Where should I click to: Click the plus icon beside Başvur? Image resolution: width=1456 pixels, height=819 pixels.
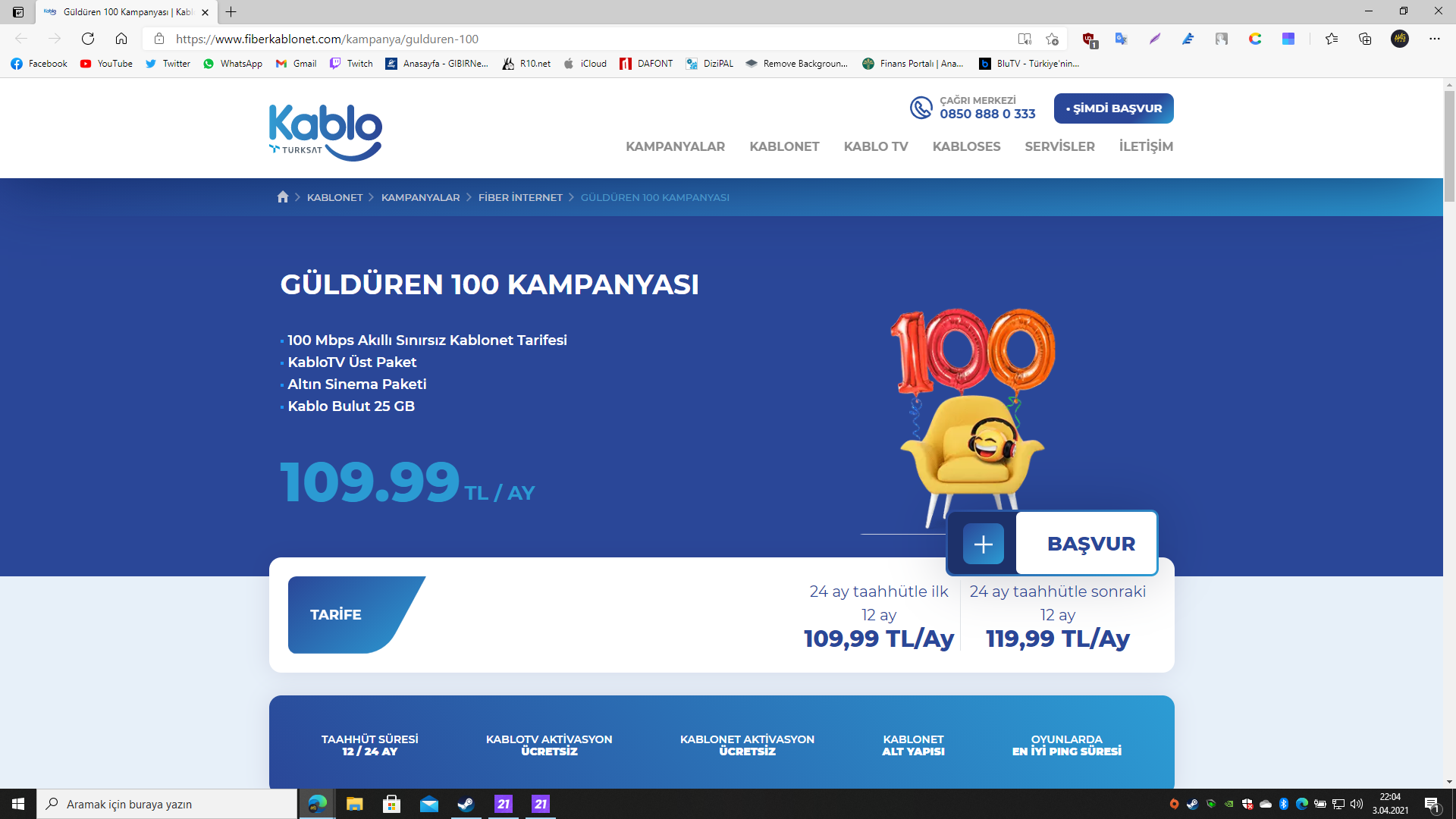click(x=984, y=544)
